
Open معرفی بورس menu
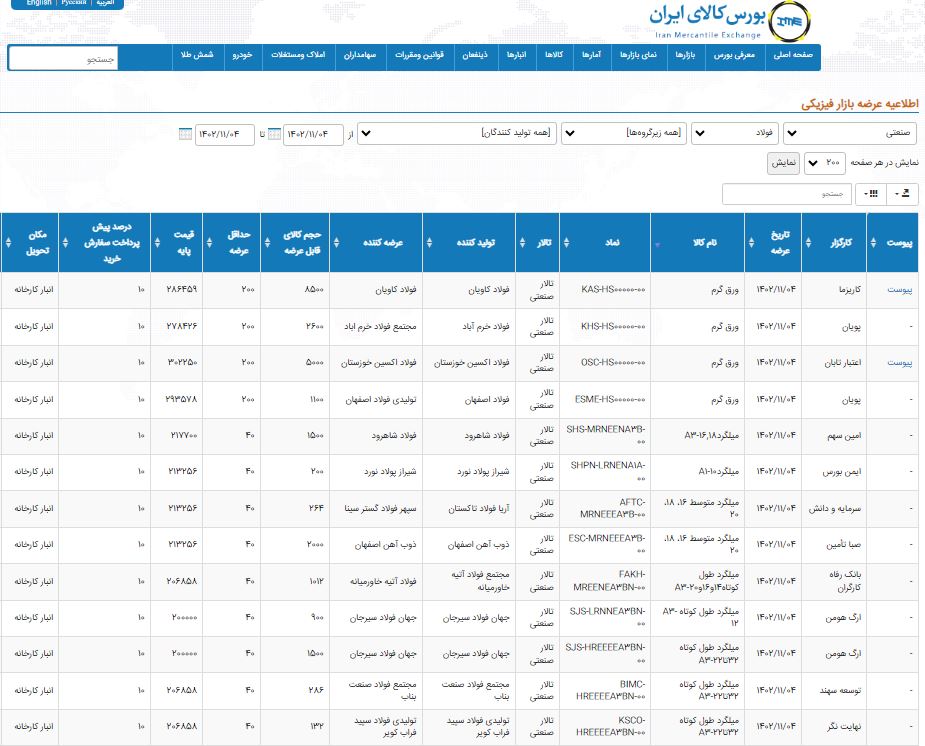pos(734,55)
